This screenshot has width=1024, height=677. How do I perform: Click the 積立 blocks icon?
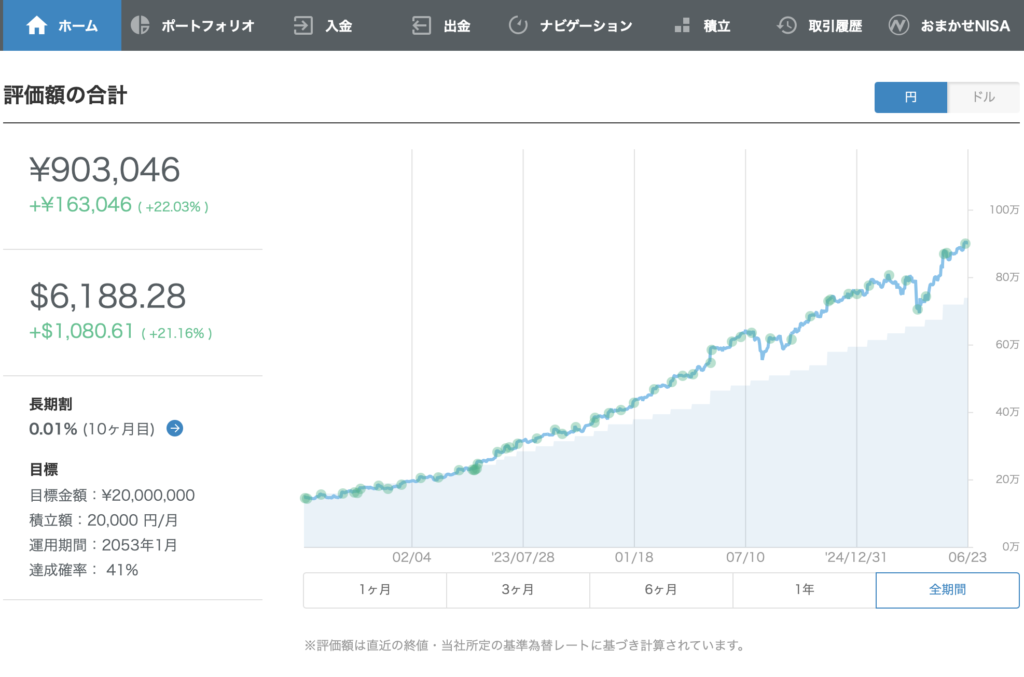[x=682, y=25]
